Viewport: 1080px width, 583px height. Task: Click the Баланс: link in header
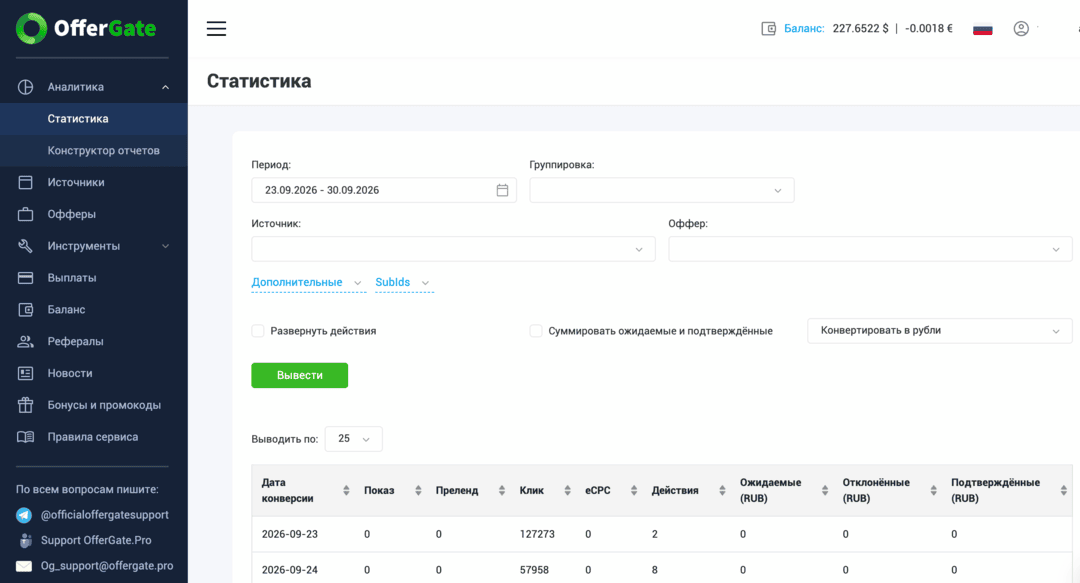point(804,28)
